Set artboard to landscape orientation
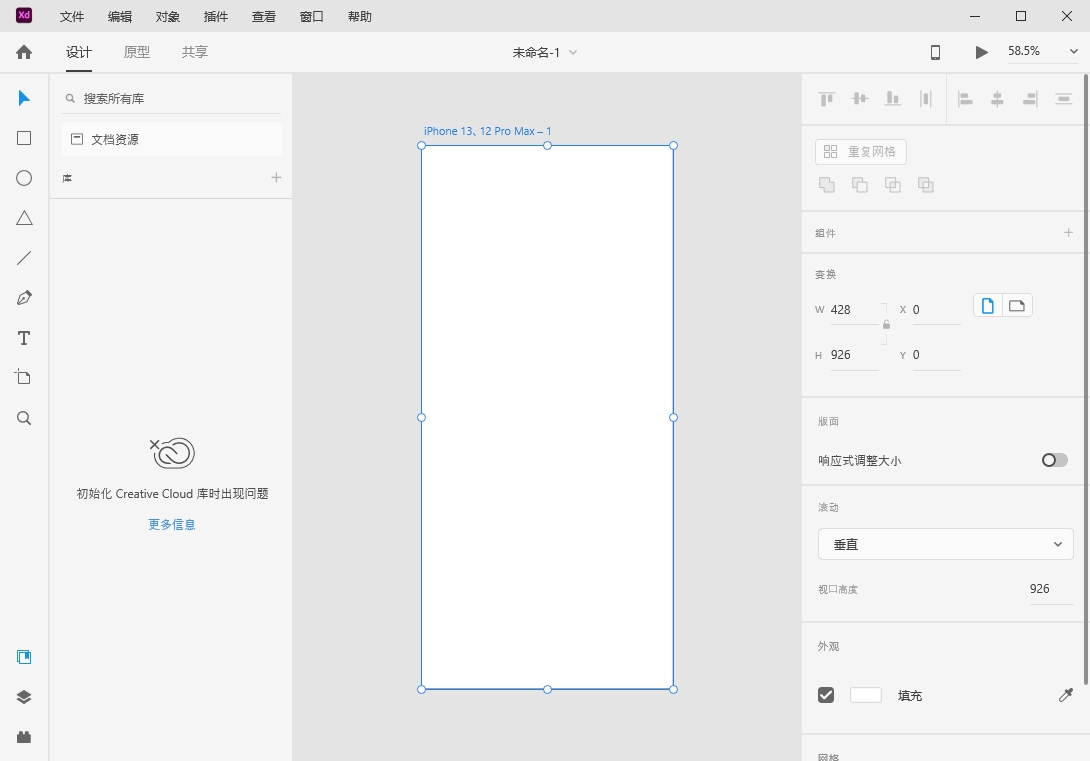The height and width of the screenshot is (761, 1090). 1017,306
